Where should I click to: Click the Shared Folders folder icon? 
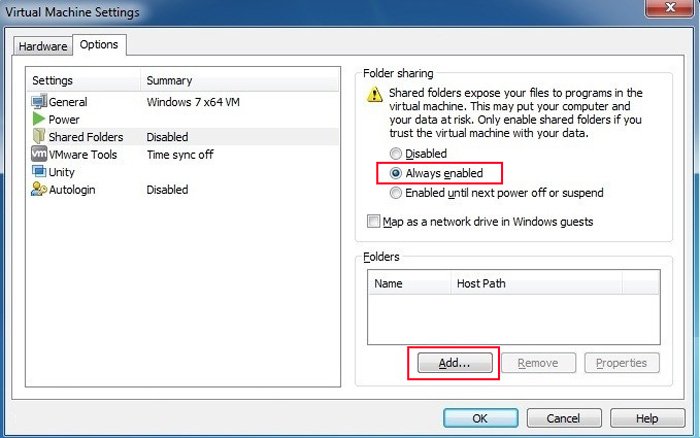39,136
